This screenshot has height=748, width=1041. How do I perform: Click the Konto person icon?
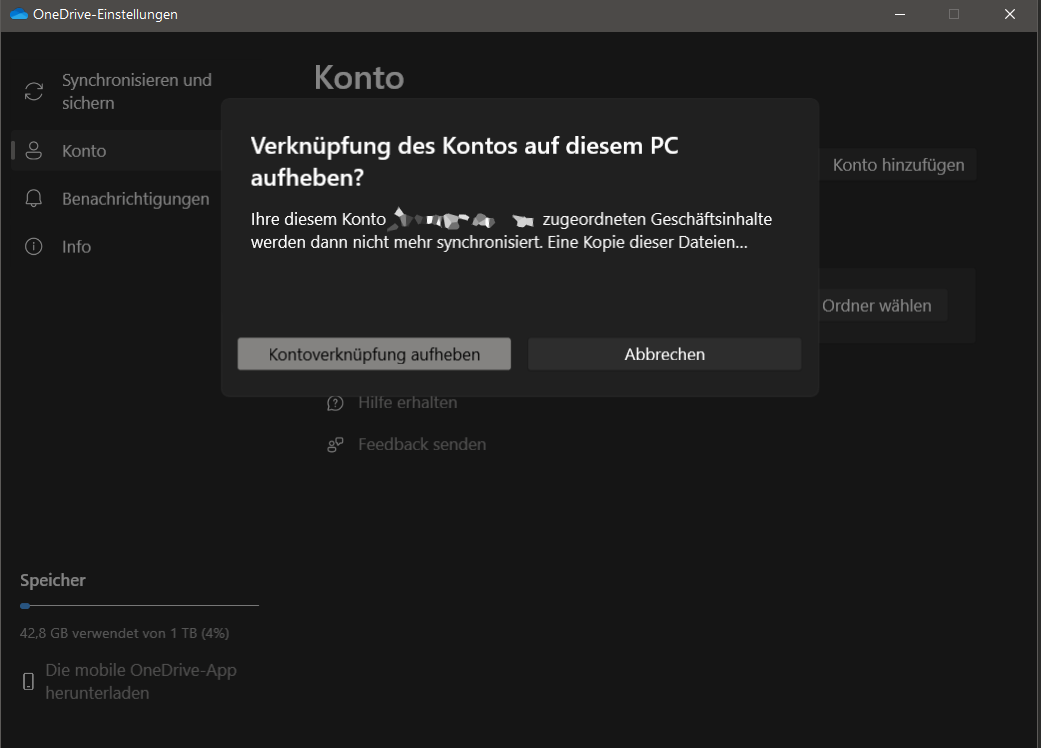[34, 151]
